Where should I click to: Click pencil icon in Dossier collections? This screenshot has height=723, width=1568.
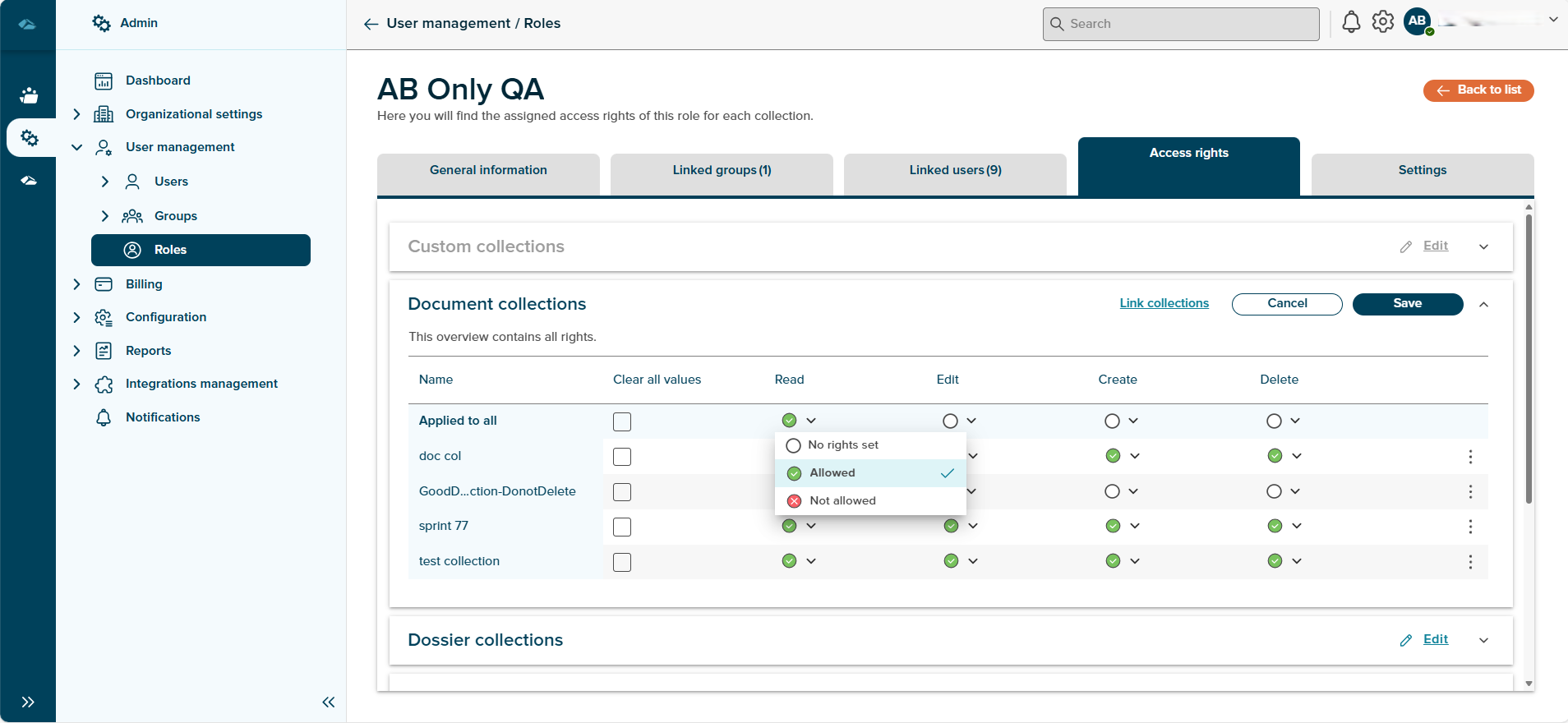[1406, 640]
